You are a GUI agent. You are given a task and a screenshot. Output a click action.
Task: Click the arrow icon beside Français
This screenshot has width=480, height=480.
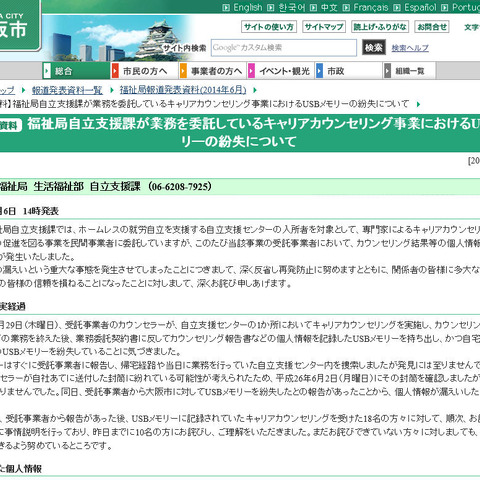pos(347,7)
